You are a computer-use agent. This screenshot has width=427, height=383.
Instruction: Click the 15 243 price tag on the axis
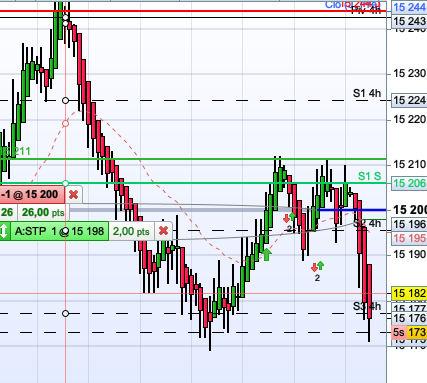[409, 21]
